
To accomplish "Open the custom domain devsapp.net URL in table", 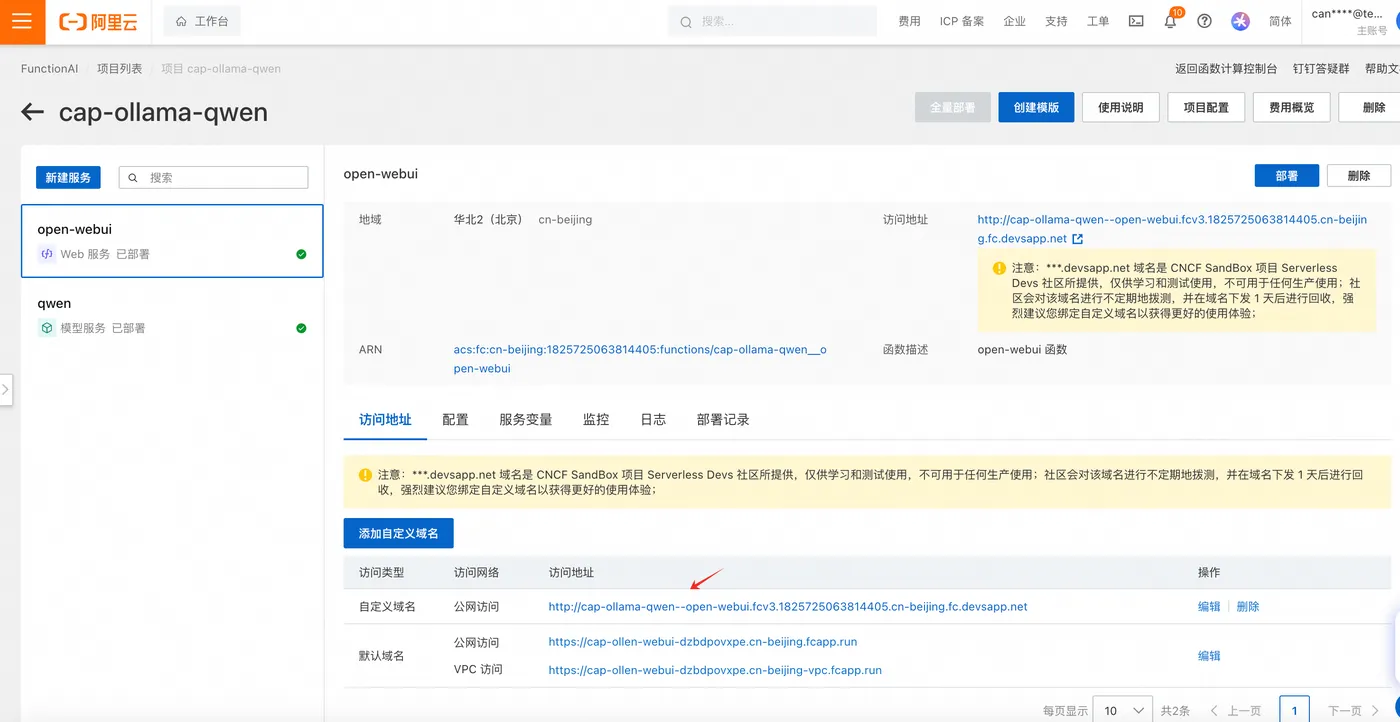I will (788, 607).
